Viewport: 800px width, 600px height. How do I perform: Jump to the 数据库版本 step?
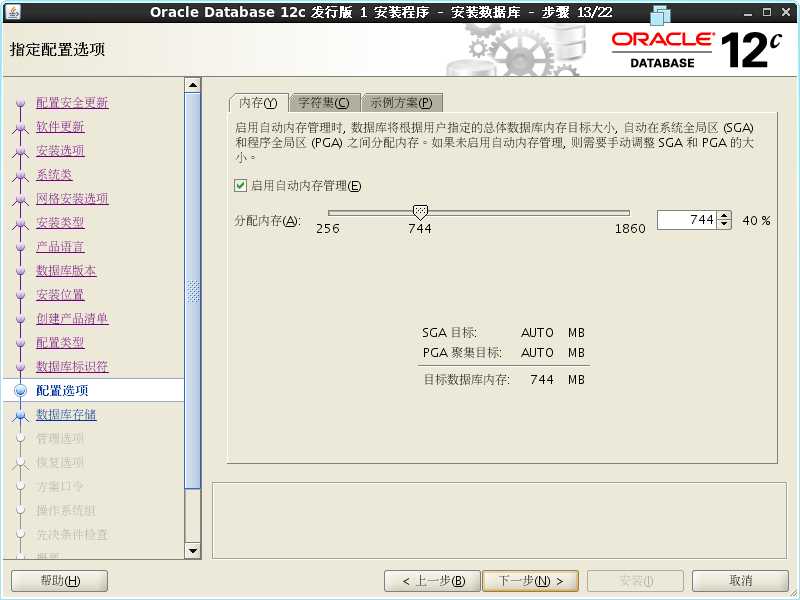click(66, 270)
